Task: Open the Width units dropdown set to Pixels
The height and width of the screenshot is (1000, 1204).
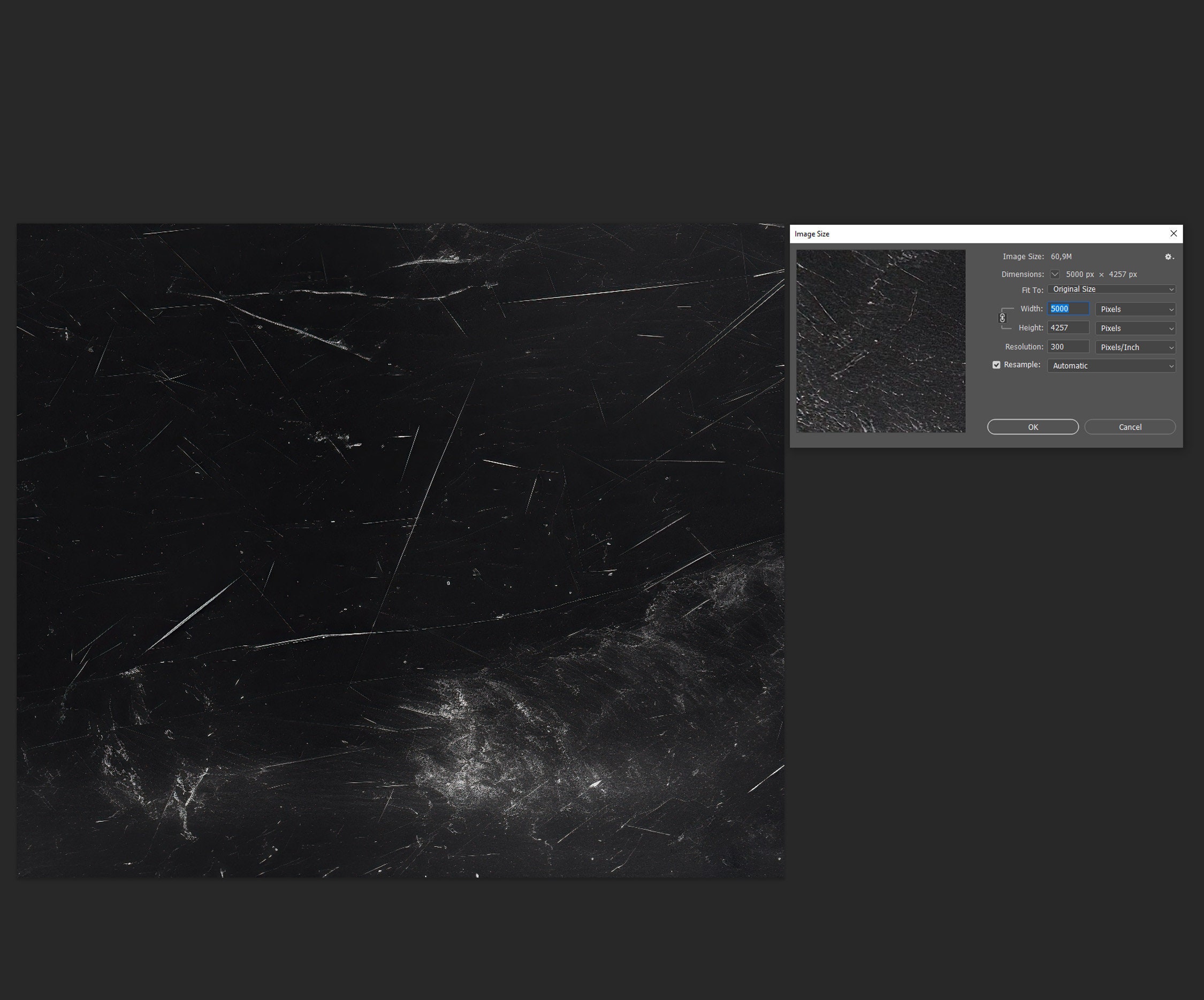Action: pos(1134,309)
